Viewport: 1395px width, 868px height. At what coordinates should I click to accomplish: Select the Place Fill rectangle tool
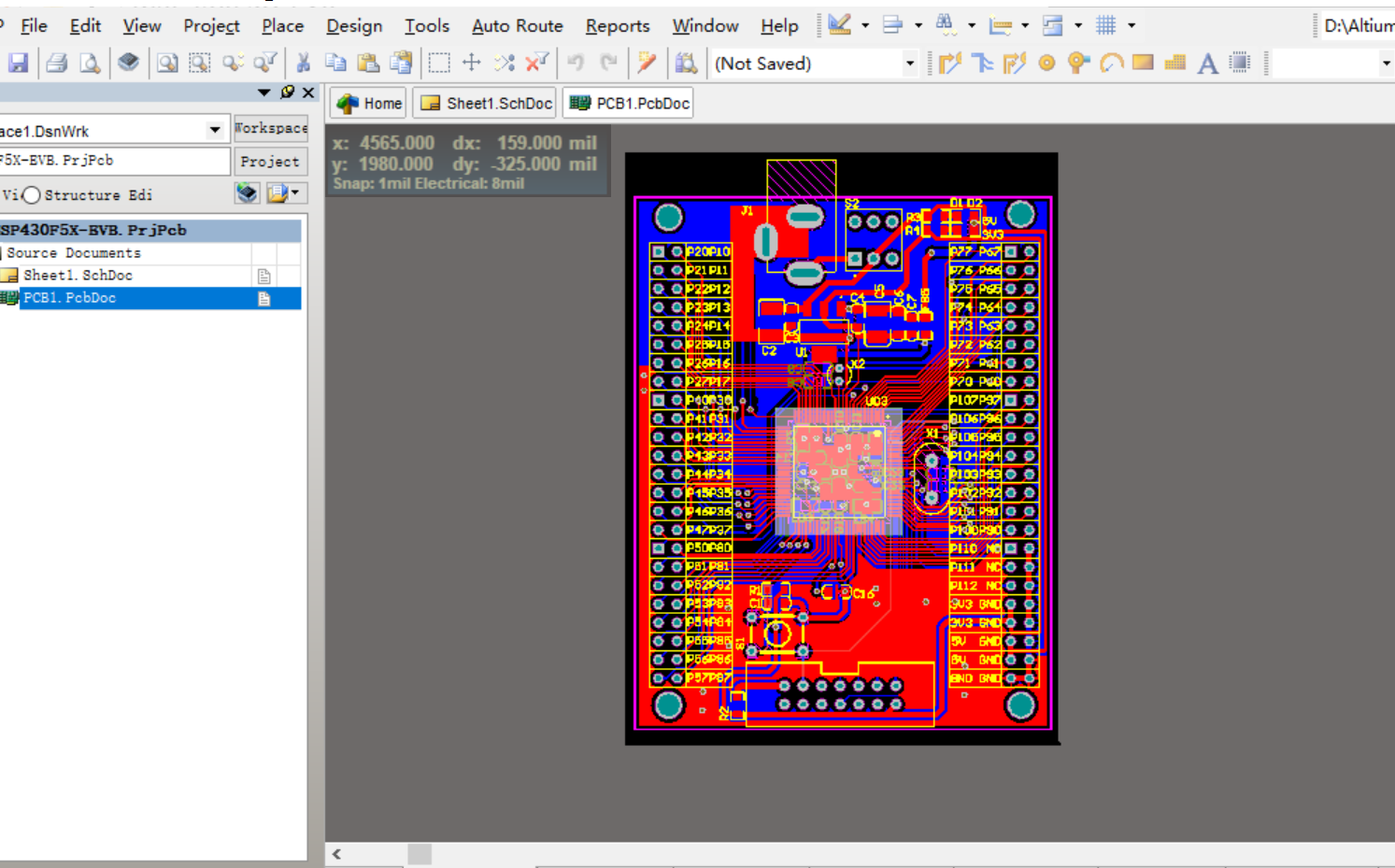coord(1143,63)
